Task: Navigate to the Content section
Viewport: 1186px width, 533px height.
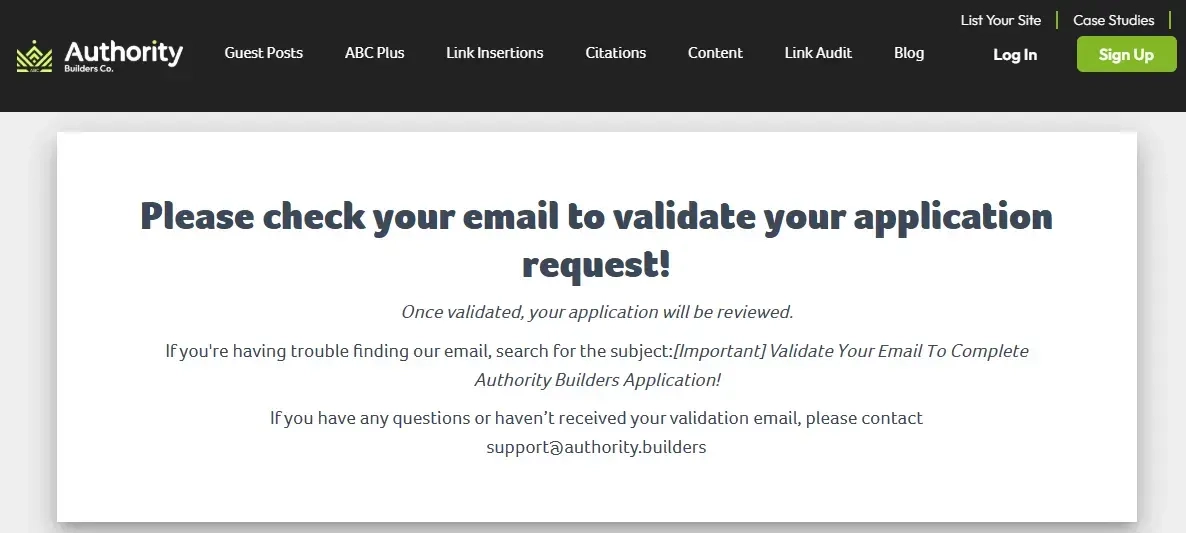Action: tap(715, 53)
